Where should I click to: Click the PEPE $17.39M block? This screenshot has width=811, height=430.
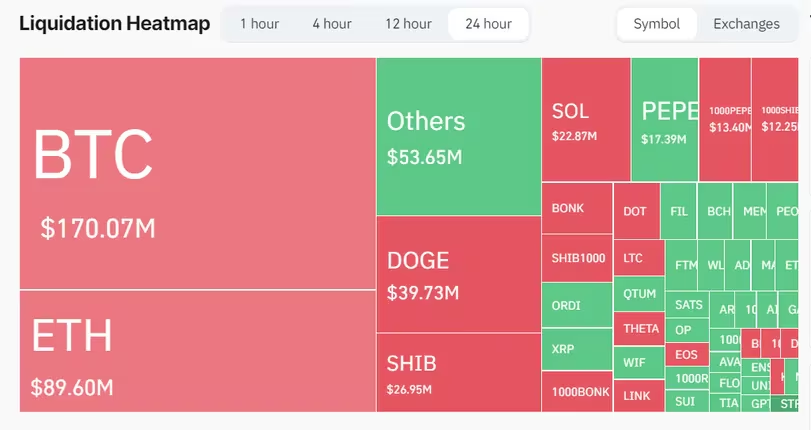pyautogui.click(x=664, y=120)
